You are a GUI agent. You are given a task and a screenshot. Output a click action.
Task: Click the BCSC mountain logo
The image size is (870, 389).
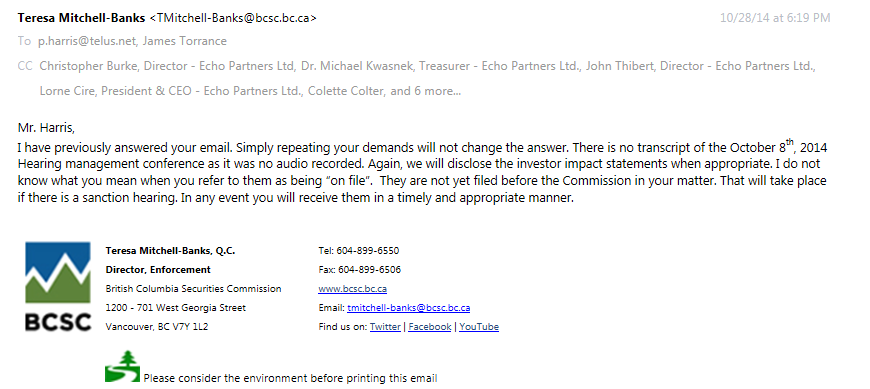click(58, 286)
